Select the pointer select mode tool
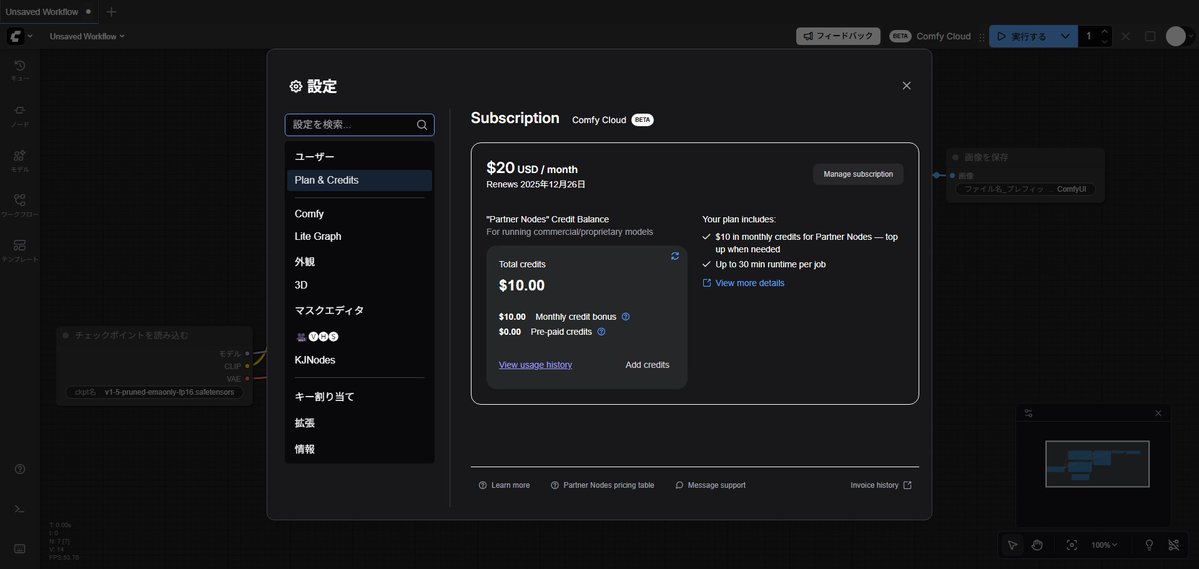The image size is (1199, 569). (x=1012, y=545)
